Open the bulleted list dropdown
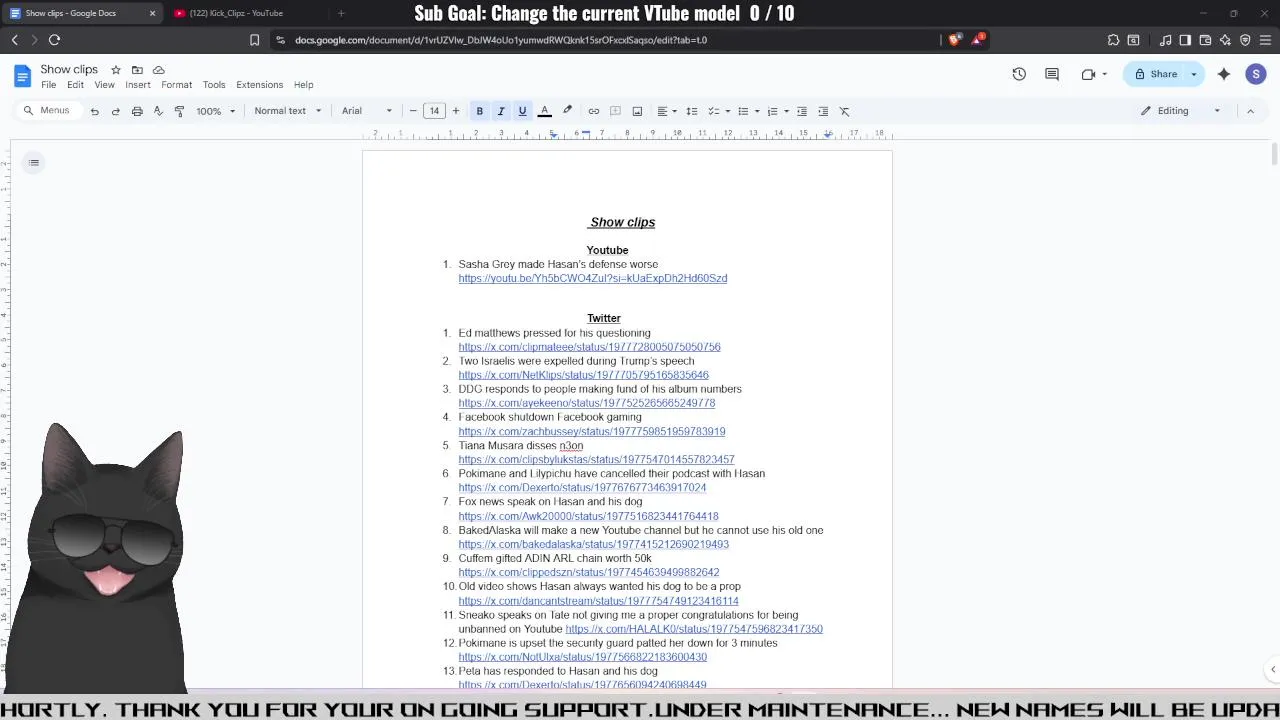The width and height of the screenshot is (1280, 720). click(748, 111)
